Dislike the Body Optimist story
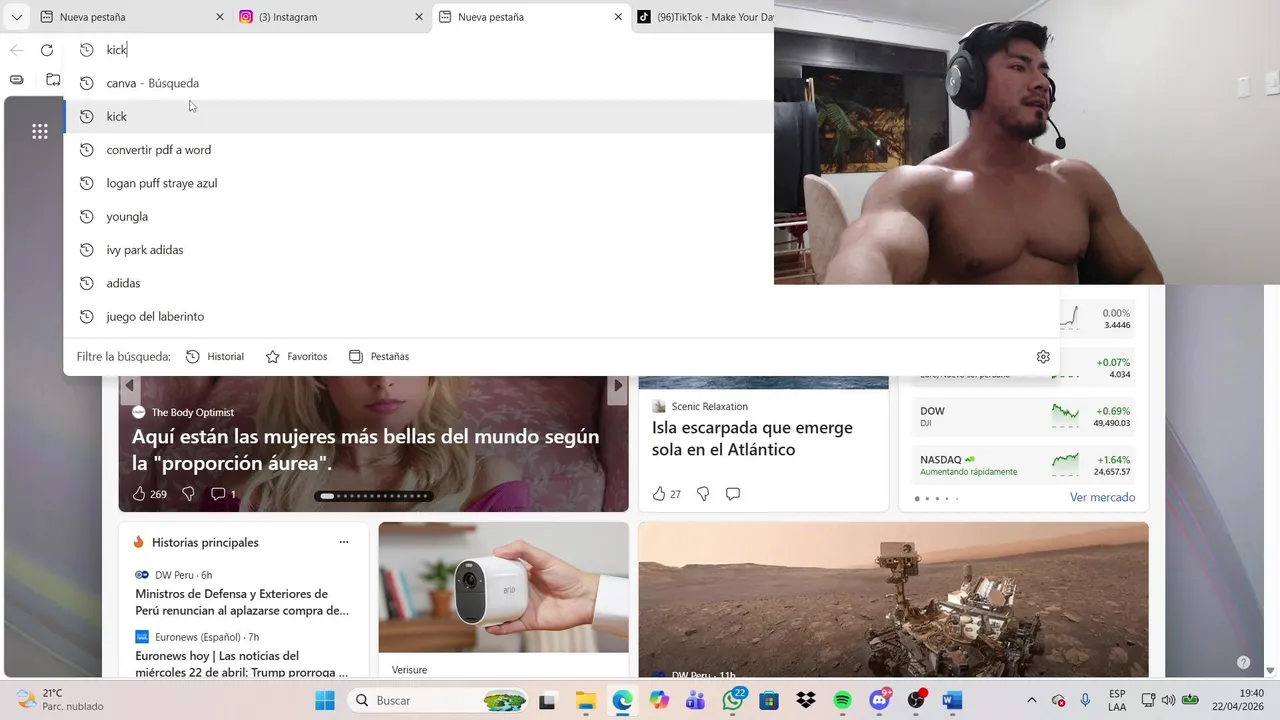1280x720 pixels. tap(188, 494)
